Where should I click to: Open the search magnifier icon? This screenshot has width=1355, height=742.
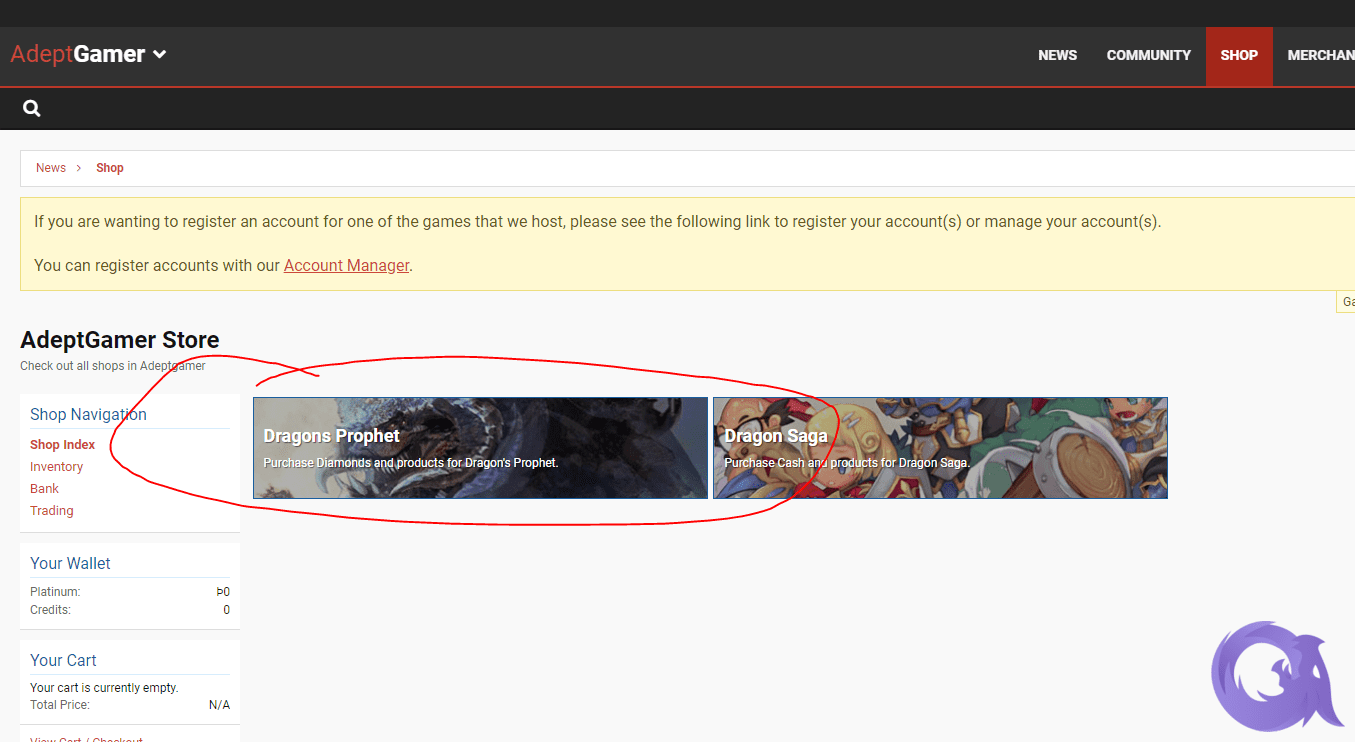pyautogui.click(x=32, y=108)
